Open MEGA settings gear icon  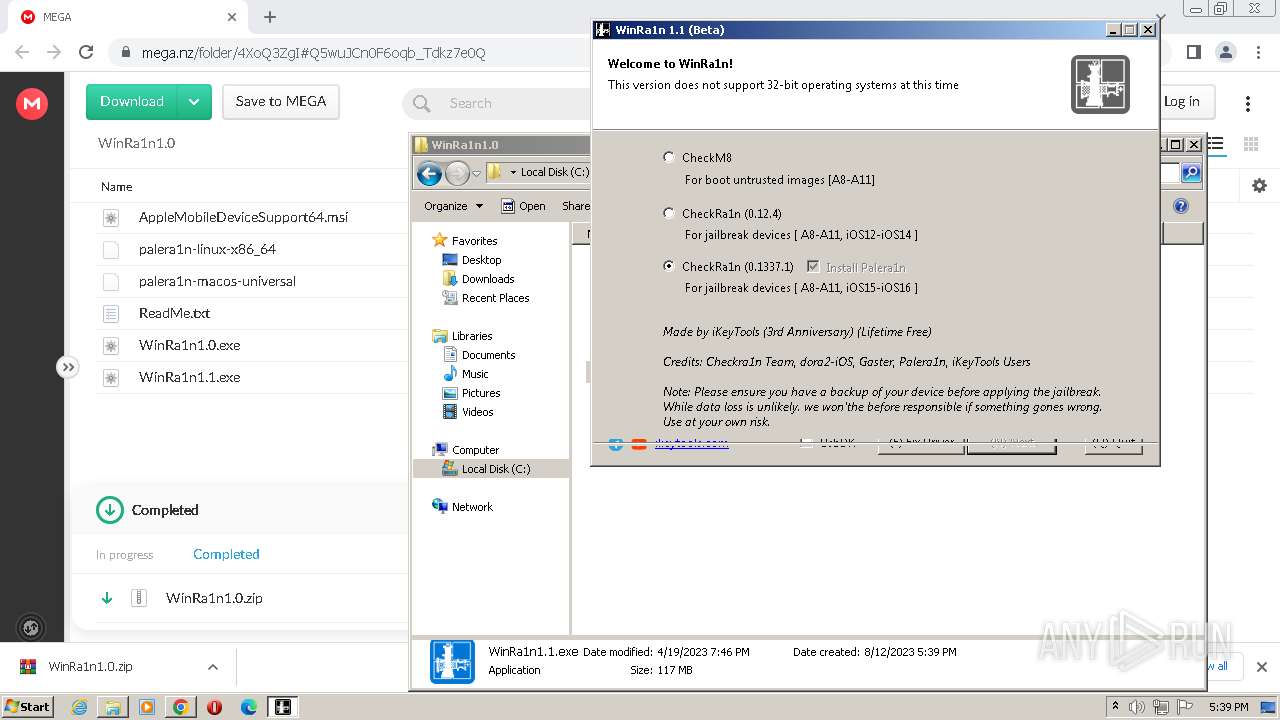click(1259, 186)
